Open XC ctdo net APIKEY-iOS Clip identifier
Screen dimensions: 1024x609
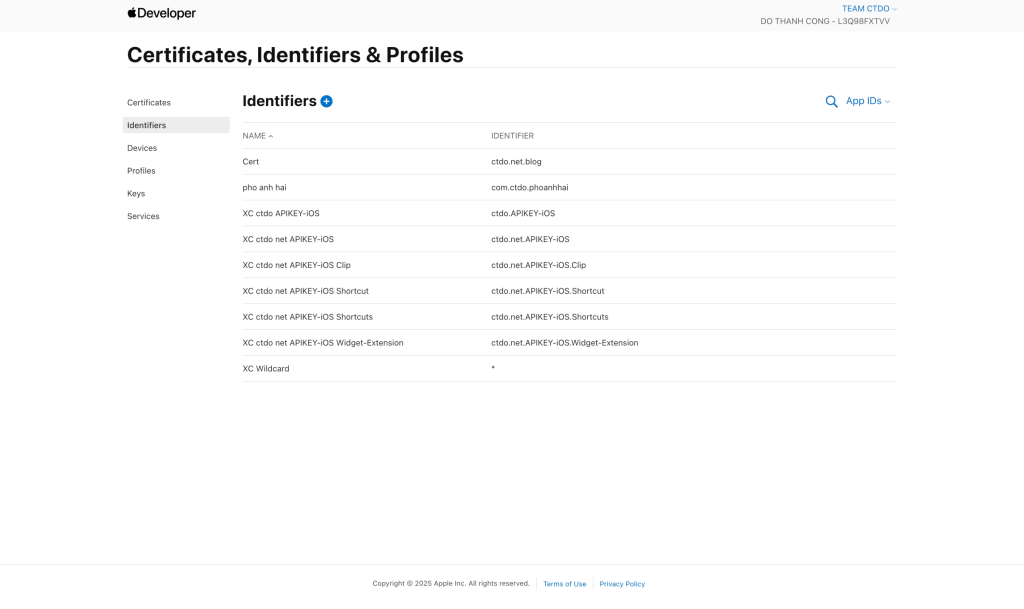296,266
